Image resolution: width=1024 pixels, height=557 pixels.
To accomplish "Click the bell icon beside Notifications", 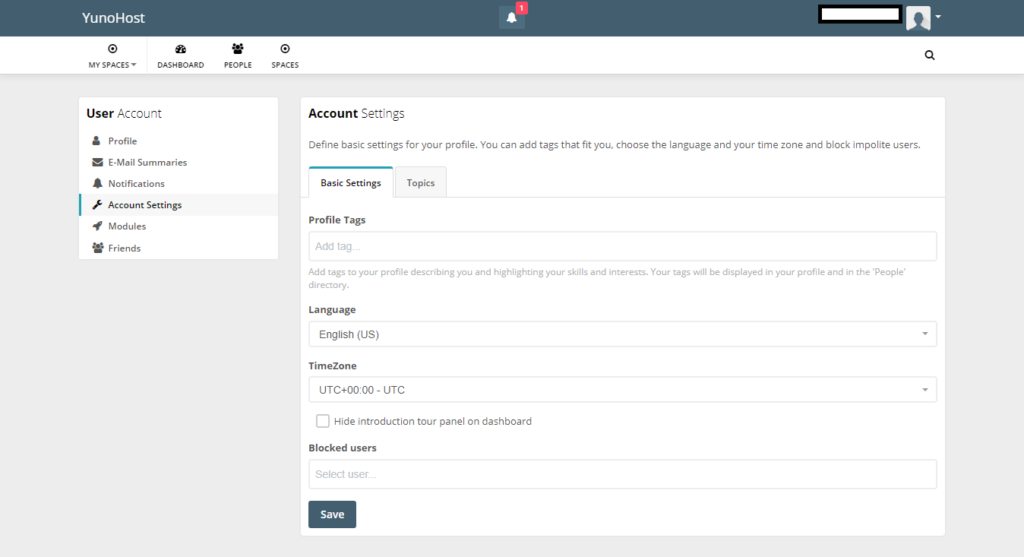I will [97, 183].
